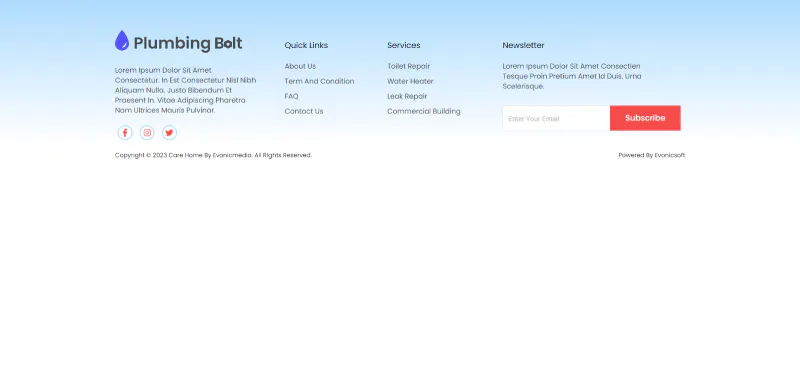Open the Contact Us link

point(304,111)
